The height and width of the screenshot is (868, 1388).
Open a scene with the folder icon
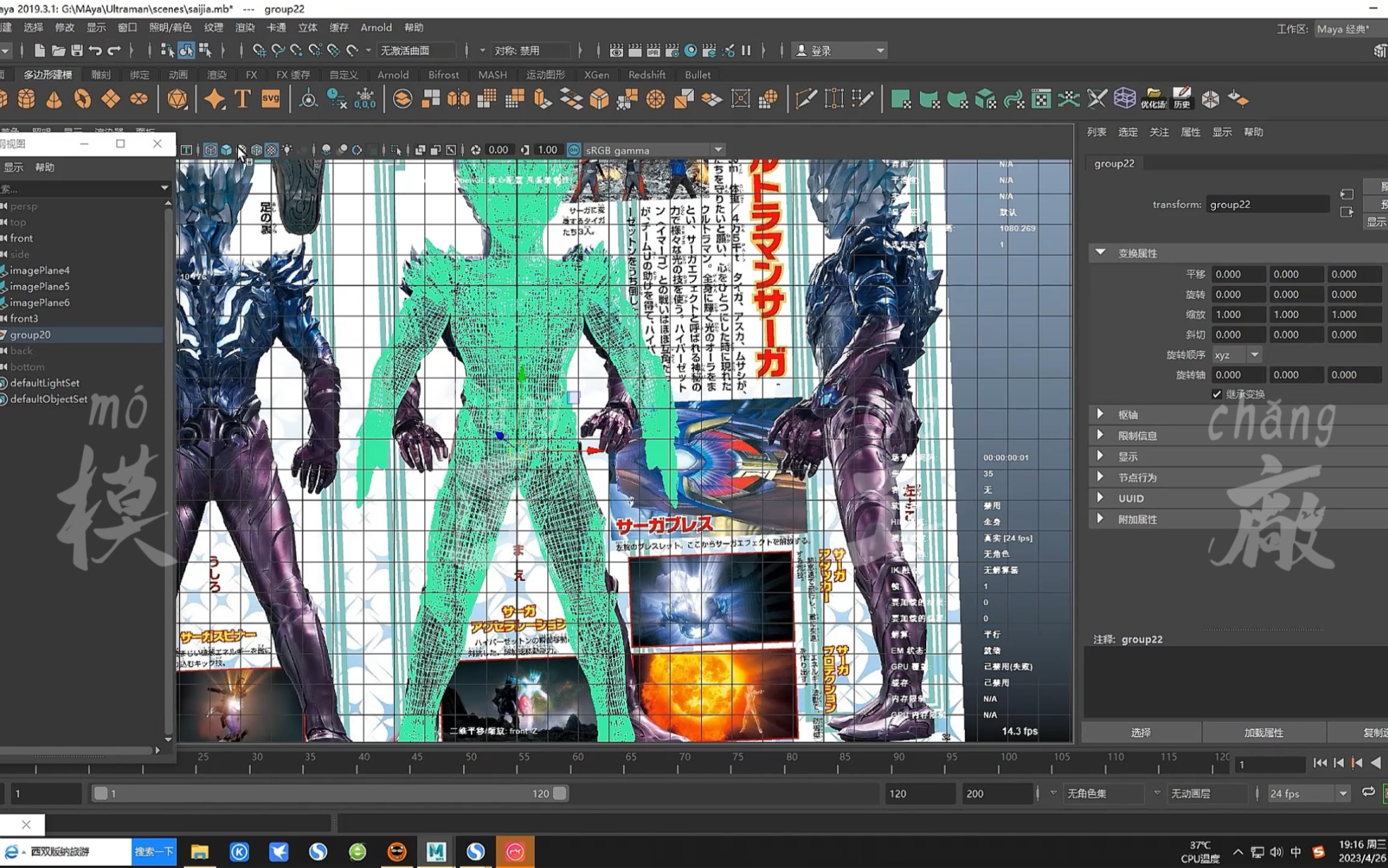(x=58, y=51)
